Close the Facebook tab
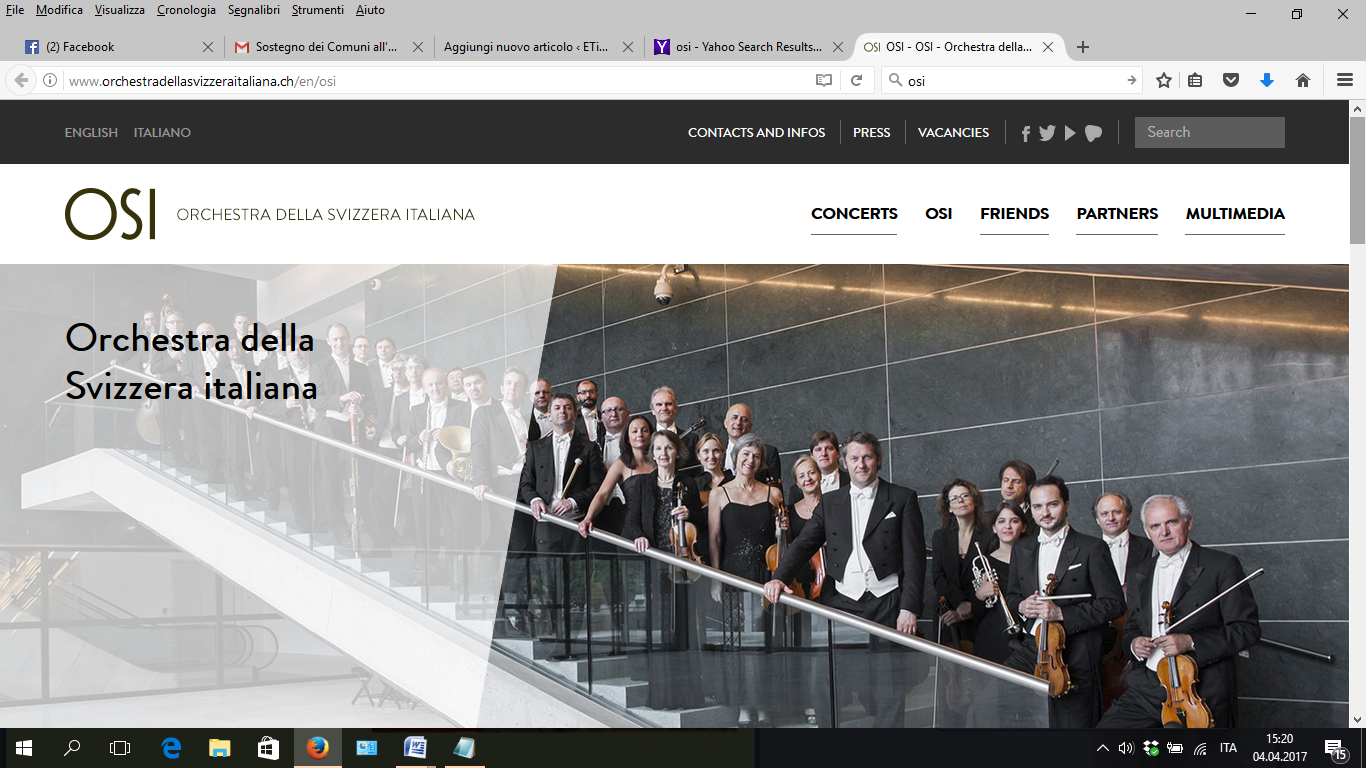 [208, 47]
